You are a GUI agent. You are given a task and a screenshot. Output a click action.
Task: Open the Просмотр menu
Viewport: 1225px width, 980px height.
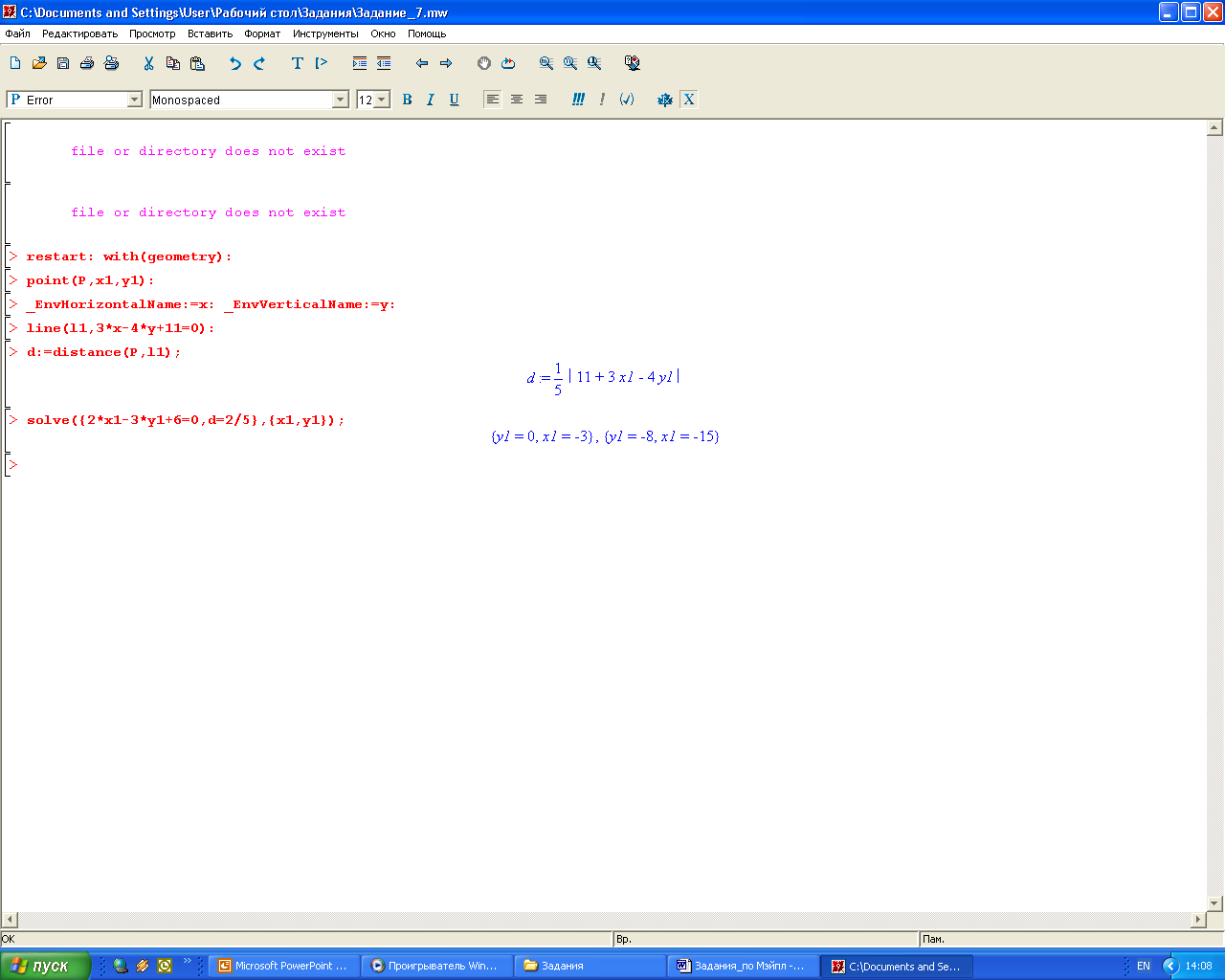(152, 33)
